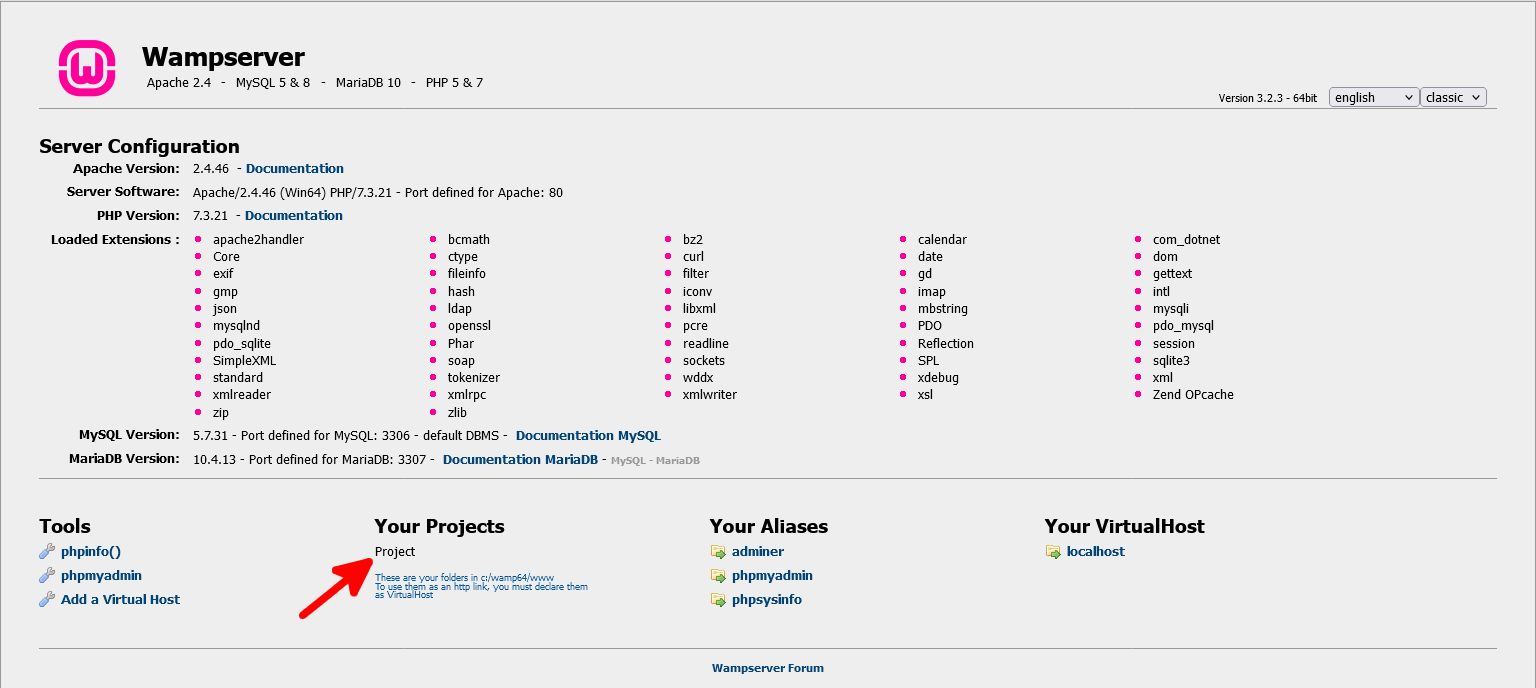The image size is (1536, 688).
Task: Launch phpinfo() from Tools
Action: pyautogui.click(x=88, y=551)
